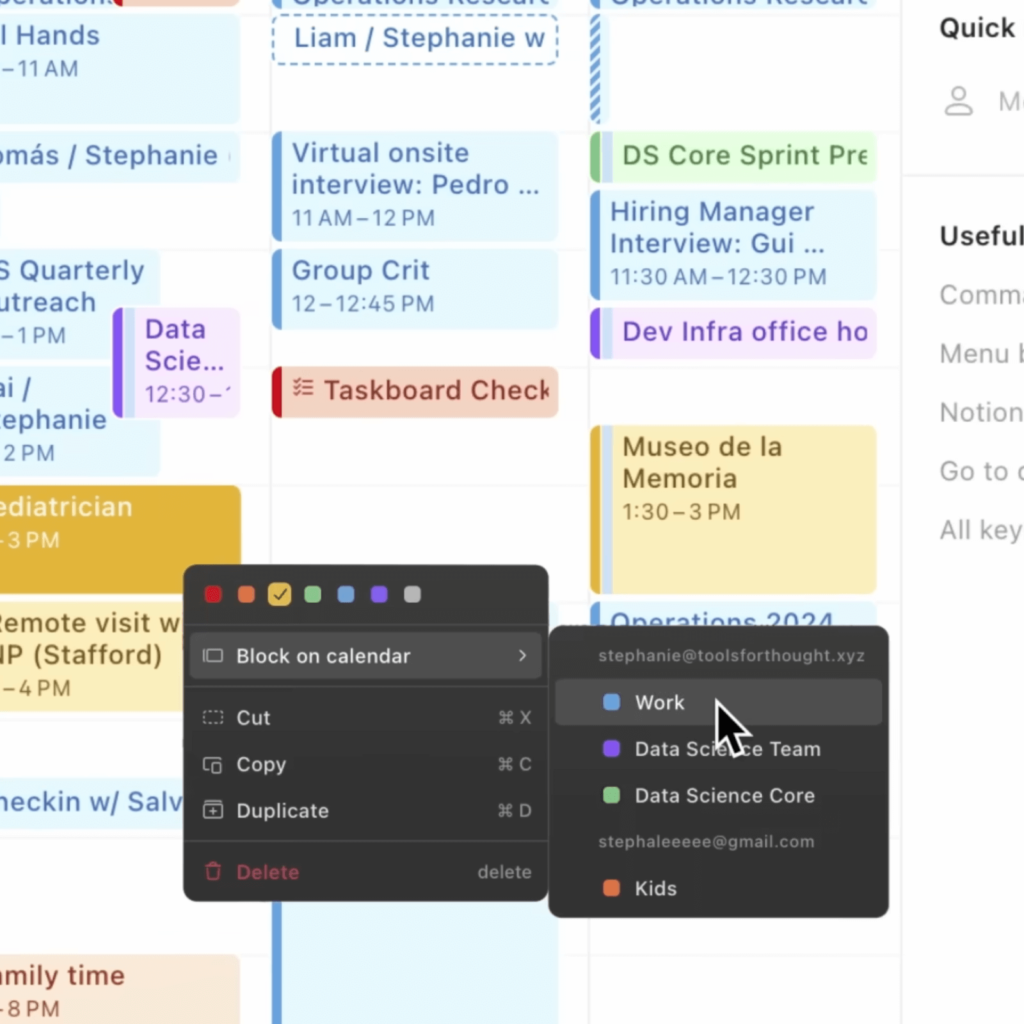Image resolution: width=1024 pixels, height=1024 pixels.
Task: Open Virtual onsite interview: Pedro event
Action: (x=415, y=186)
